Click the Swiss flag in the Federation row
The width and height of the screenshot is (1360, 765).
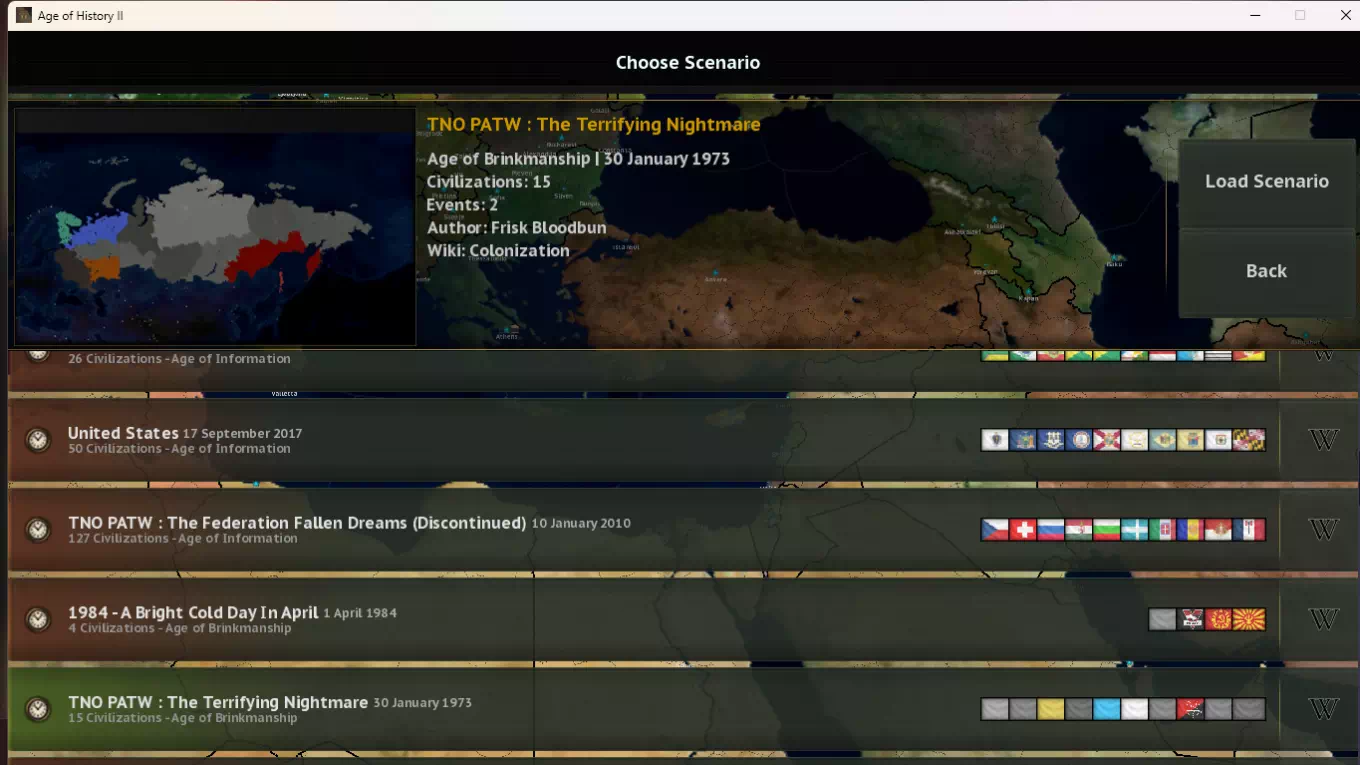pyautogui.click(x=1023, y=530)
